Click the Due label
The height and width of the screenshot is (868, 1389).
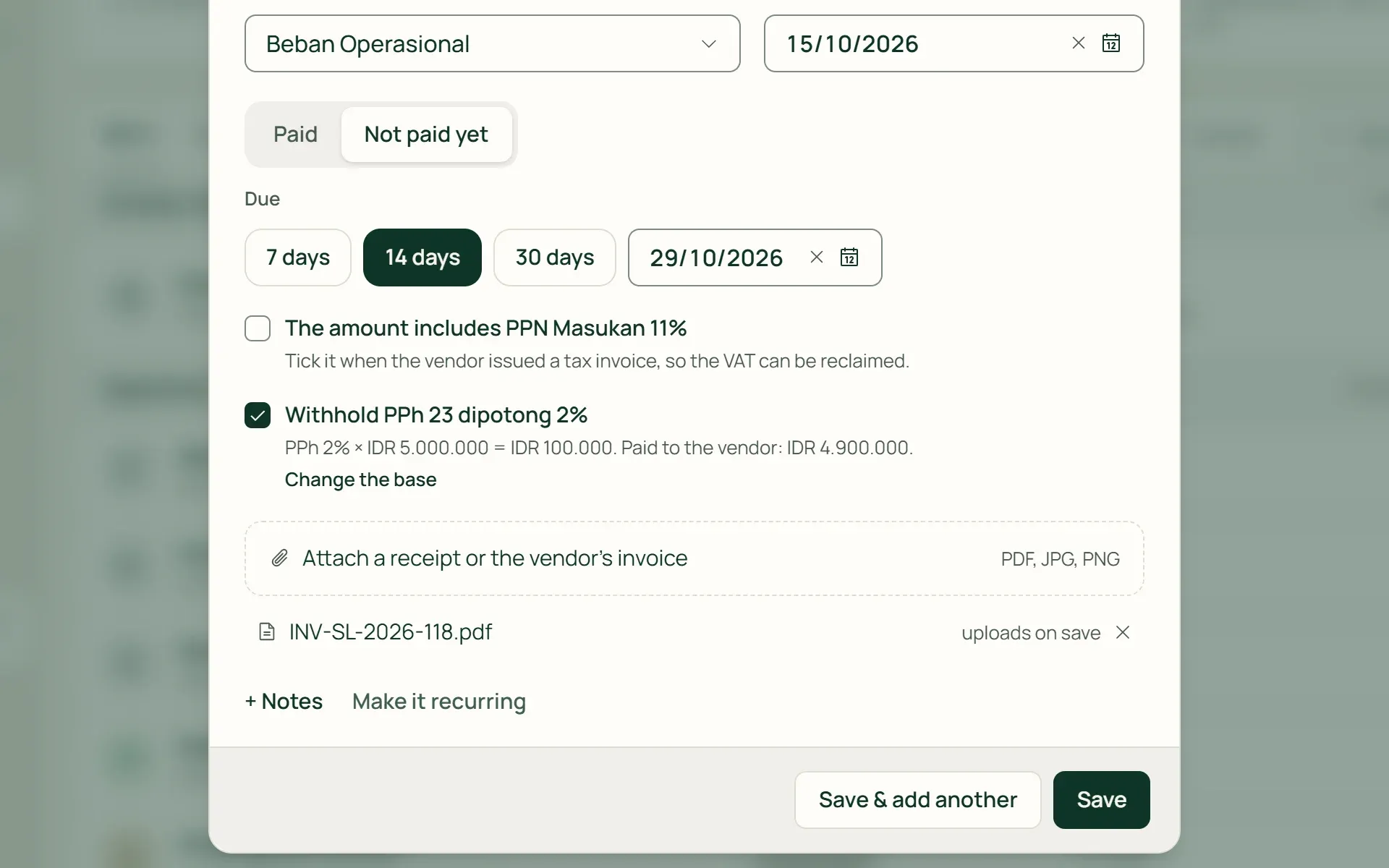click(263, 199)
